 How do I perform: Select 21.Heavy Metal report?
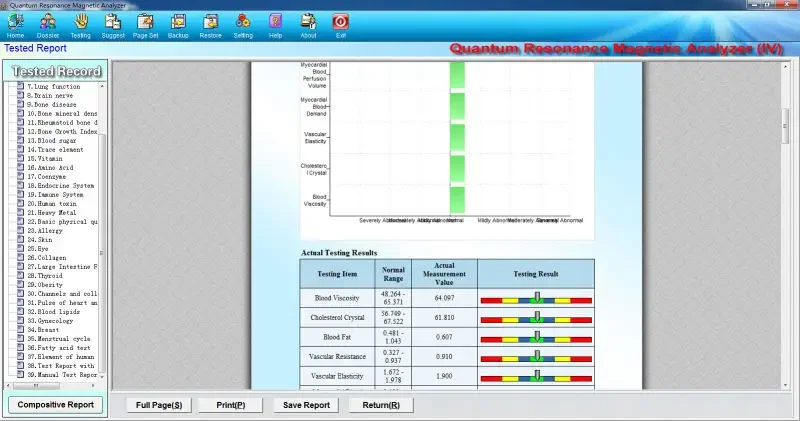(52, 212)
